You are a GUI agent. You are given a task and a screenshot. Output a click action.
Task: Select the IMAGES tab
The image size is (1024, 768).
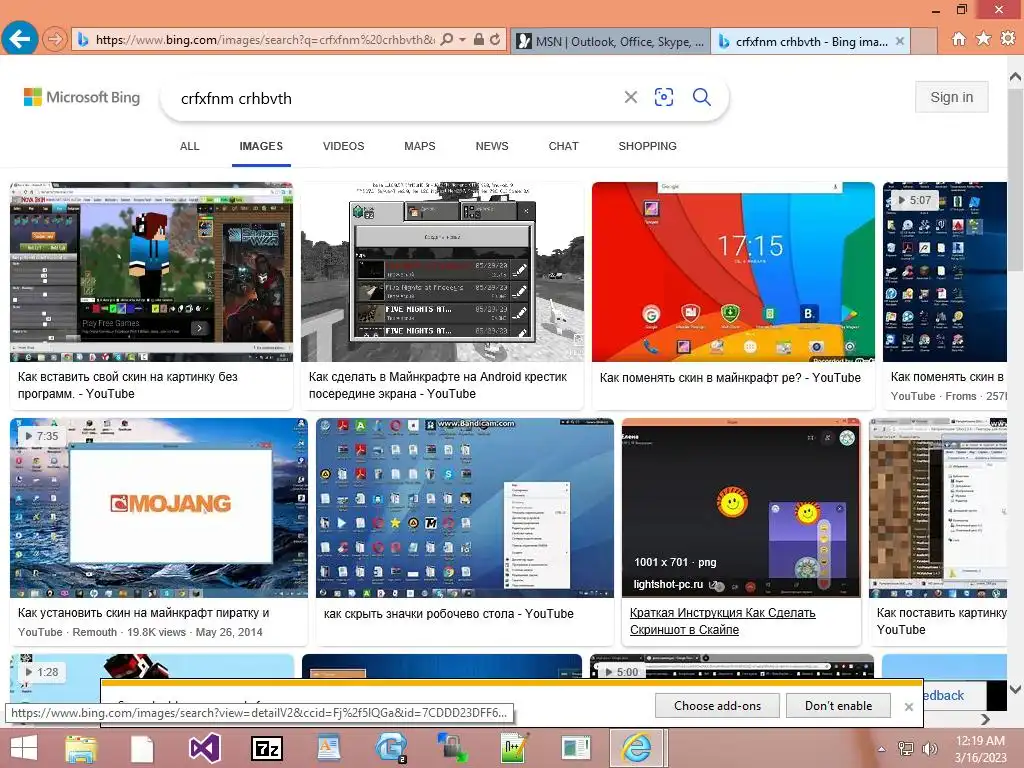pos(261,146)
